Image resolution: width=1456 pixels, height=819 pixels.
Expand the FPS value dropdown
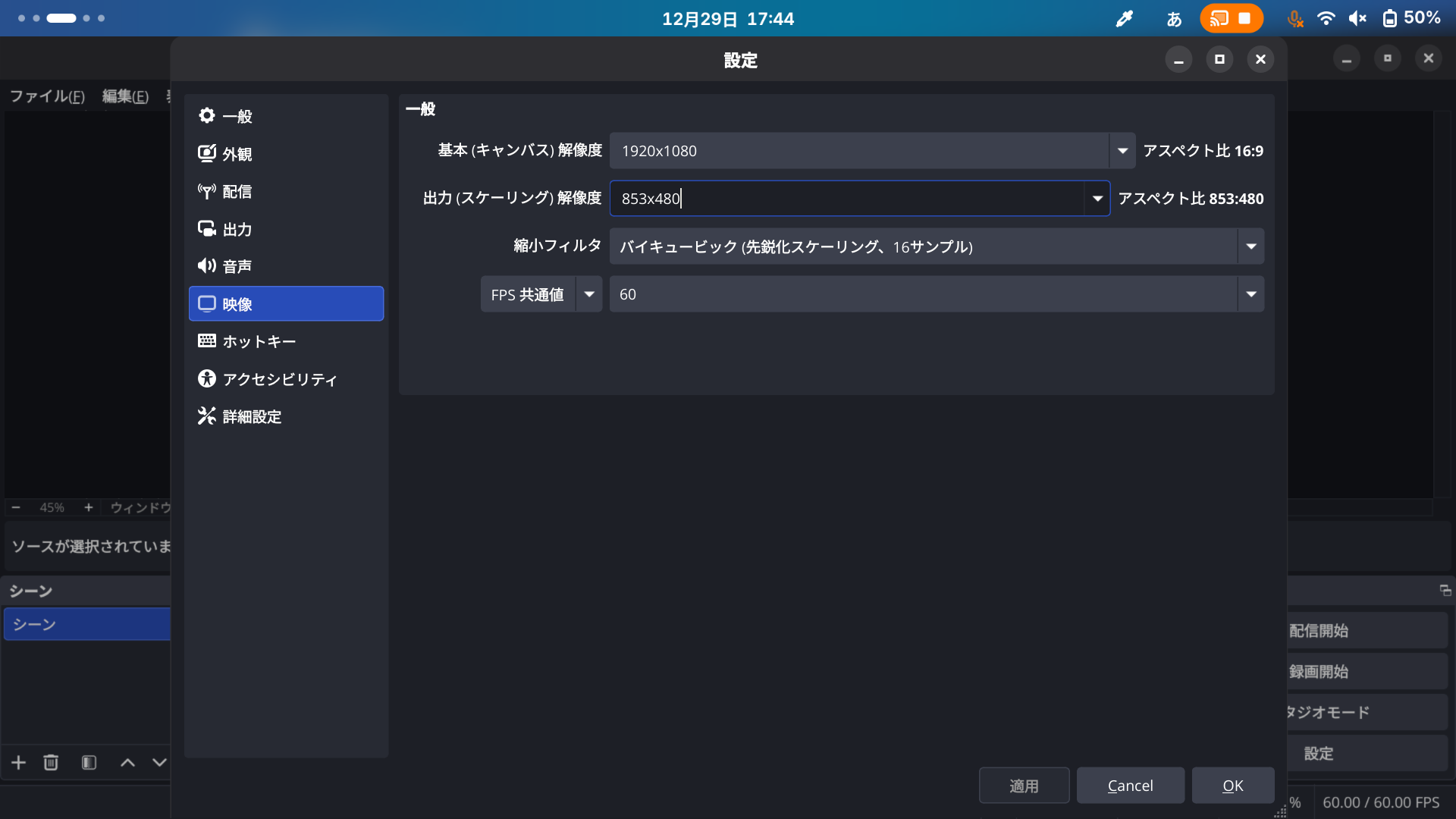(x=1251, y=293)
